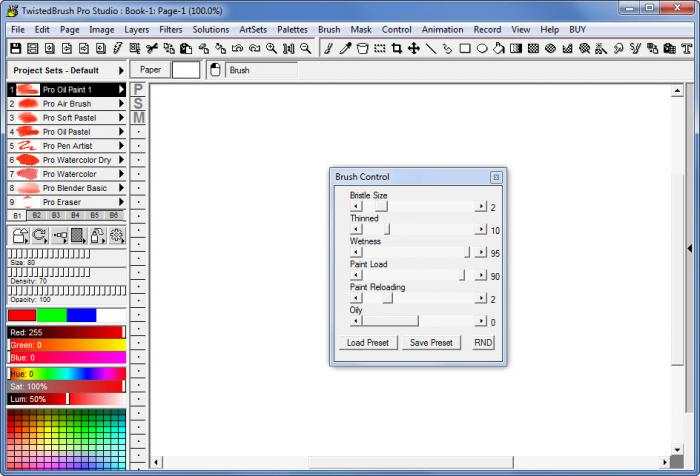700x476 pixels.
Task: Expand the Project Sets - Default menu arrow
Action: (x=121, y=71)
